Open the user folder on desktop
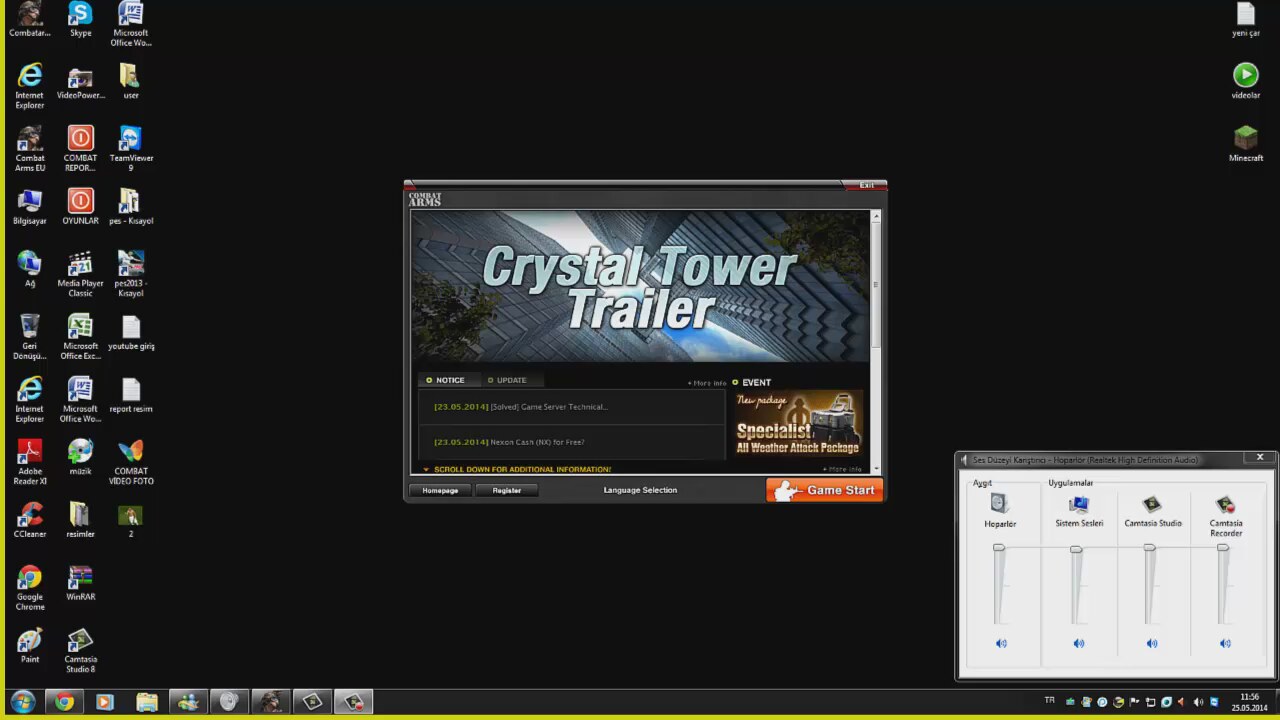The image size is (1280, 720). pos(130,83)
